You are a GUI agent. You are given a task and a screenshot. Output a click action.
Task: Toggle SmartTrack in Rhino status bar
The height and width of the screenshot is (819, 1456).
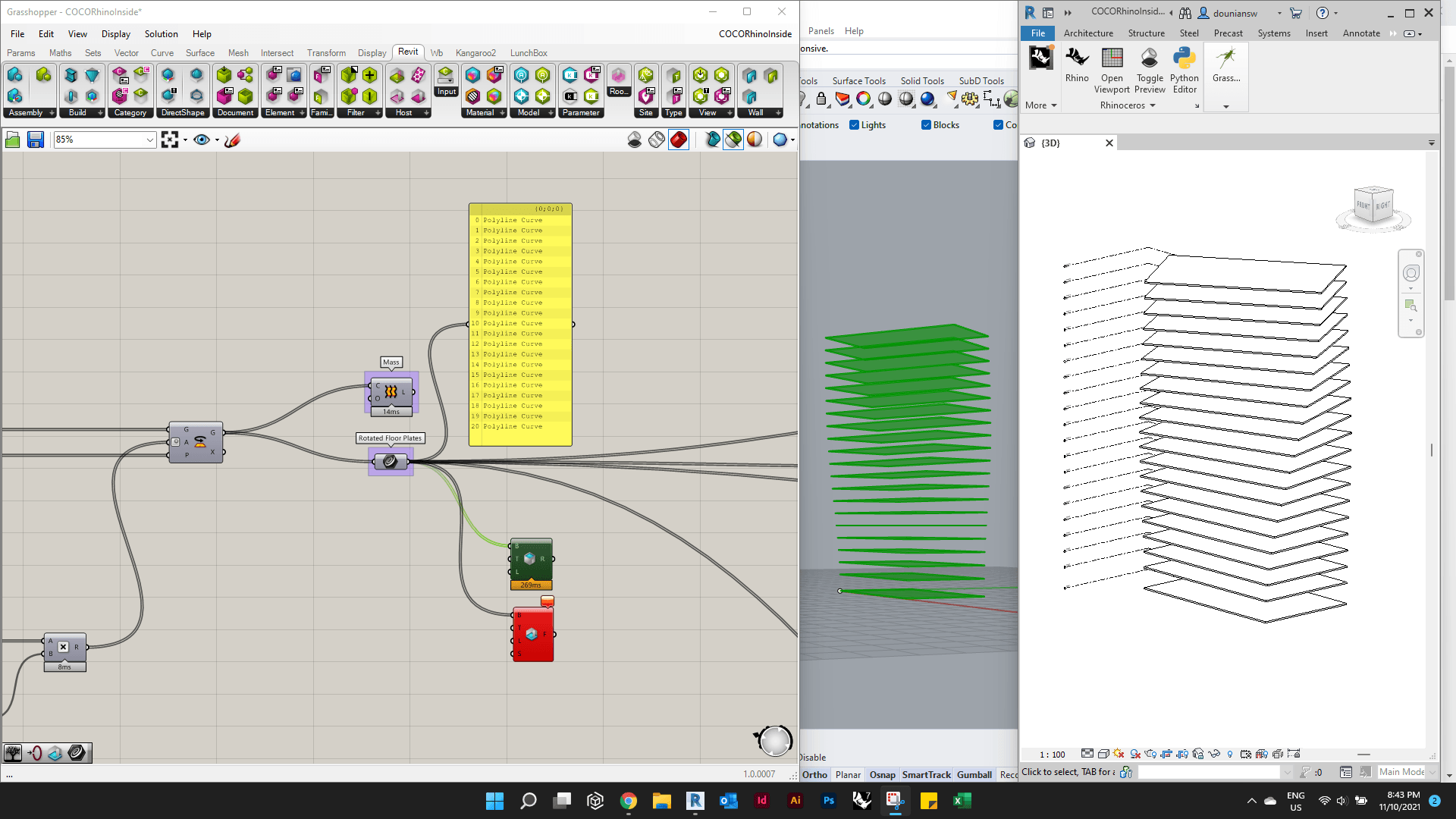926,774
